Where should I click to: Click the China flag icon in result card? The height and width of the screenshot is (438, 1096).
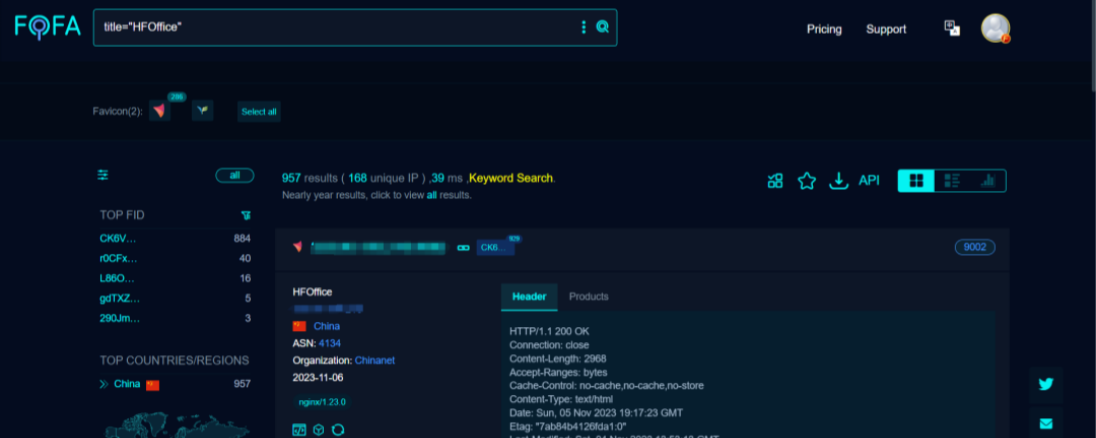299,326
